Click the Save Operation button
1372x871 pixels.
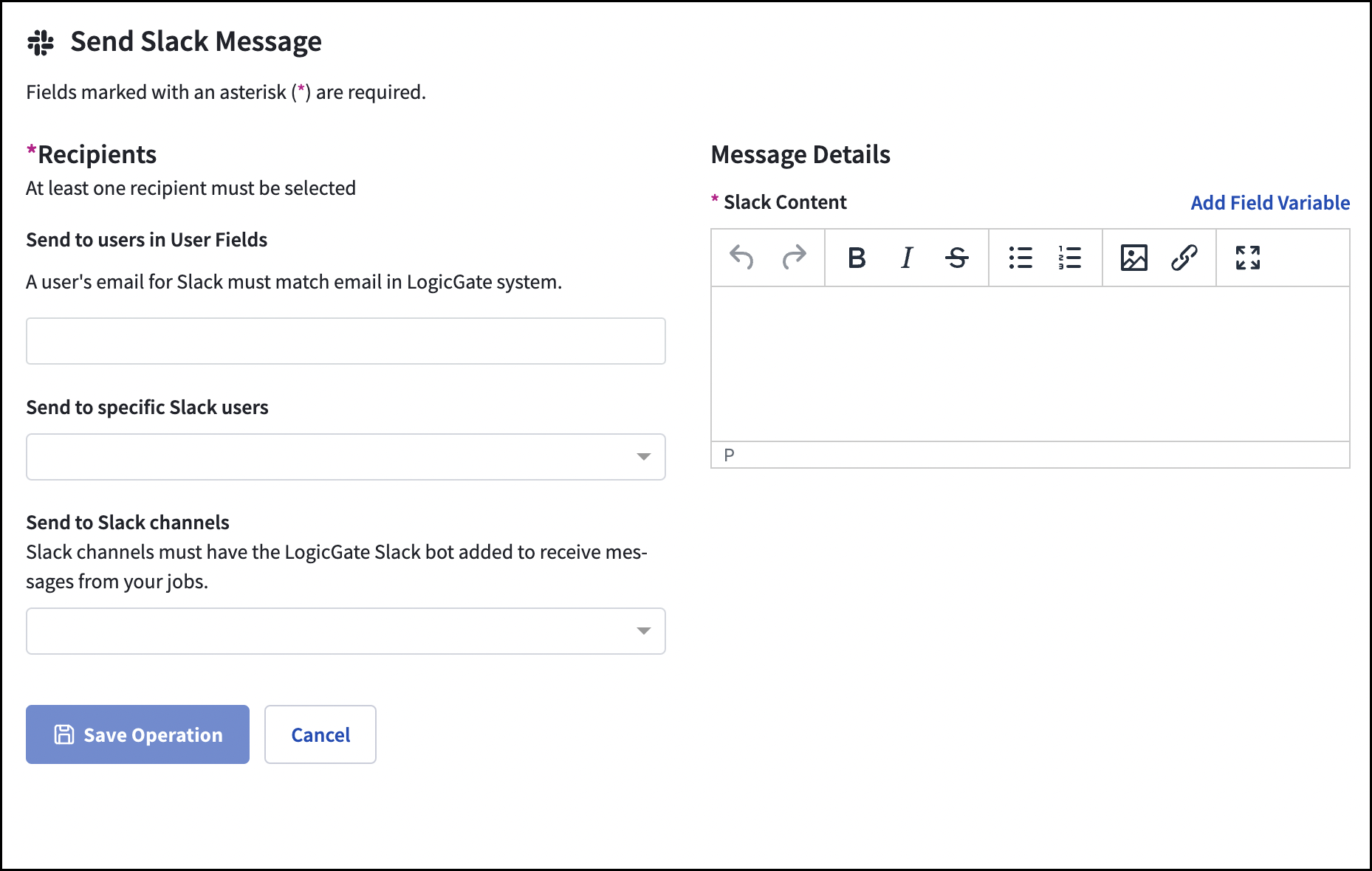click(x=137, y=734)
